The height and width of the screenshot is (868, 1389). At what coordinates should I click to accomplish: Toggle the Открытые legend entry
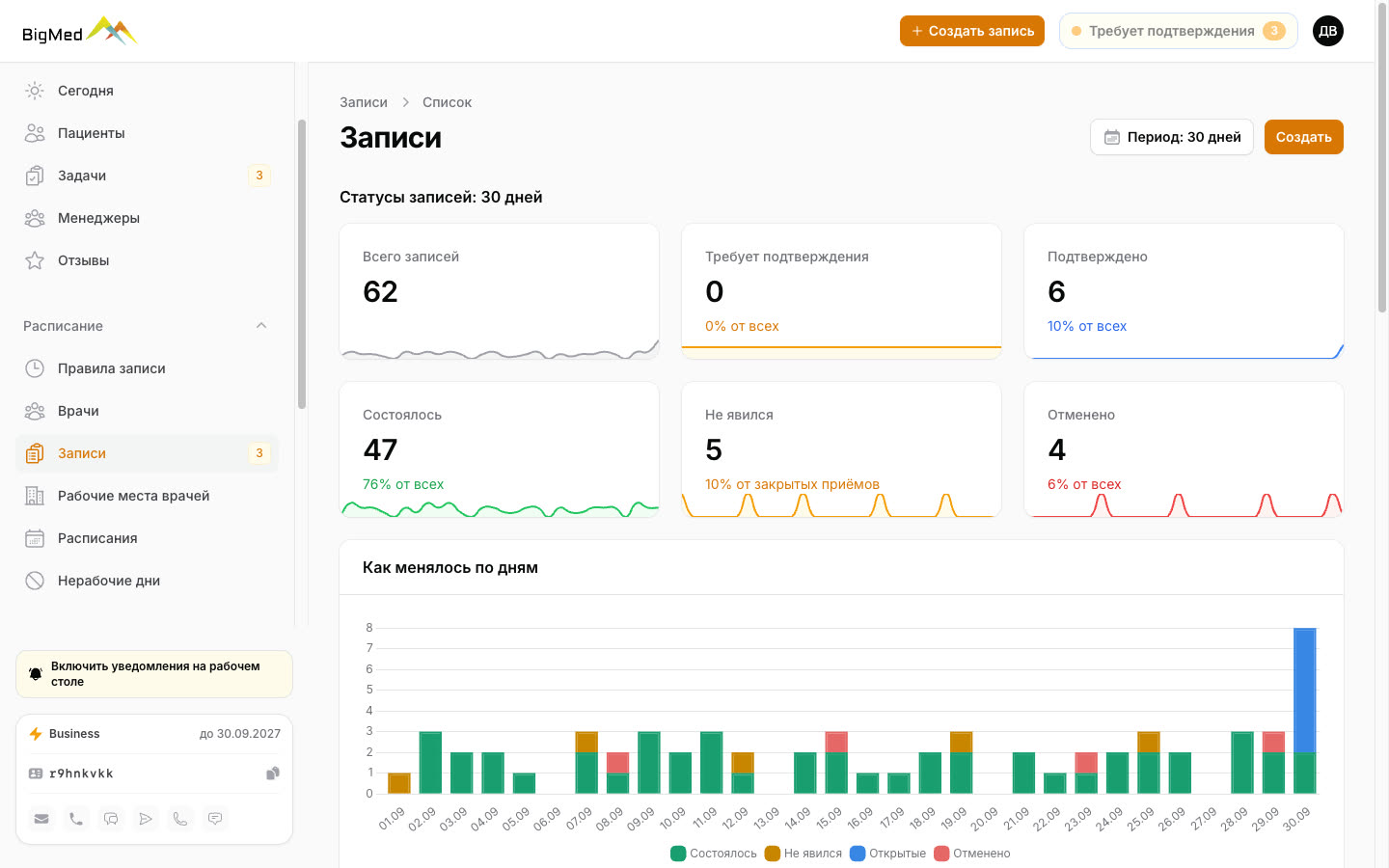click(x=887, y=854)
